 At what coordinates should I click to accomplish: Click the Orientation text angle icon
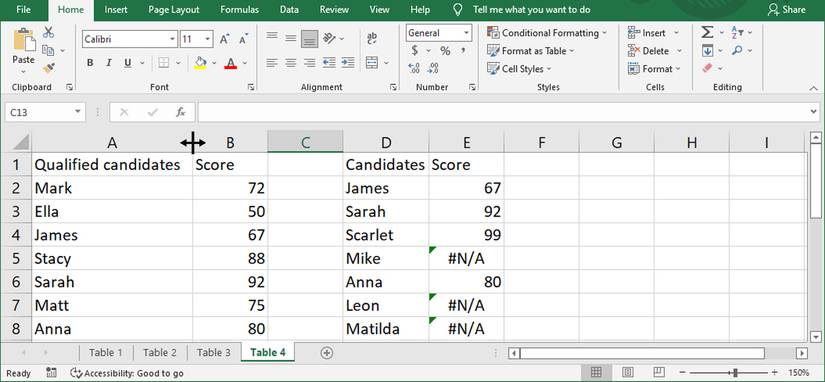click(330, 38)
